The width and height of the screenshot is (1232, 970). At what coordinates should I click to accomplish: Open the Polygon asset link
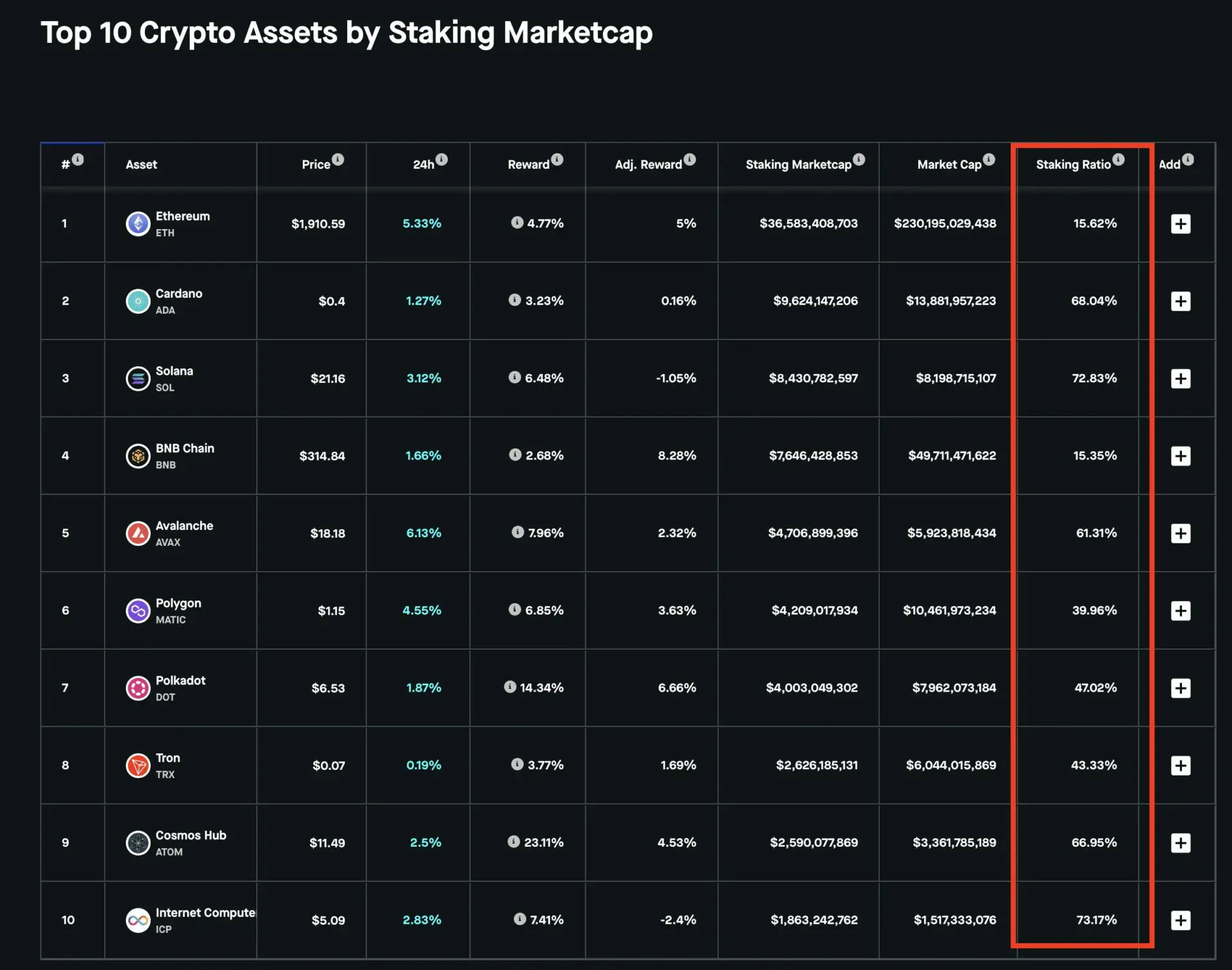click(x=178, y=604)
